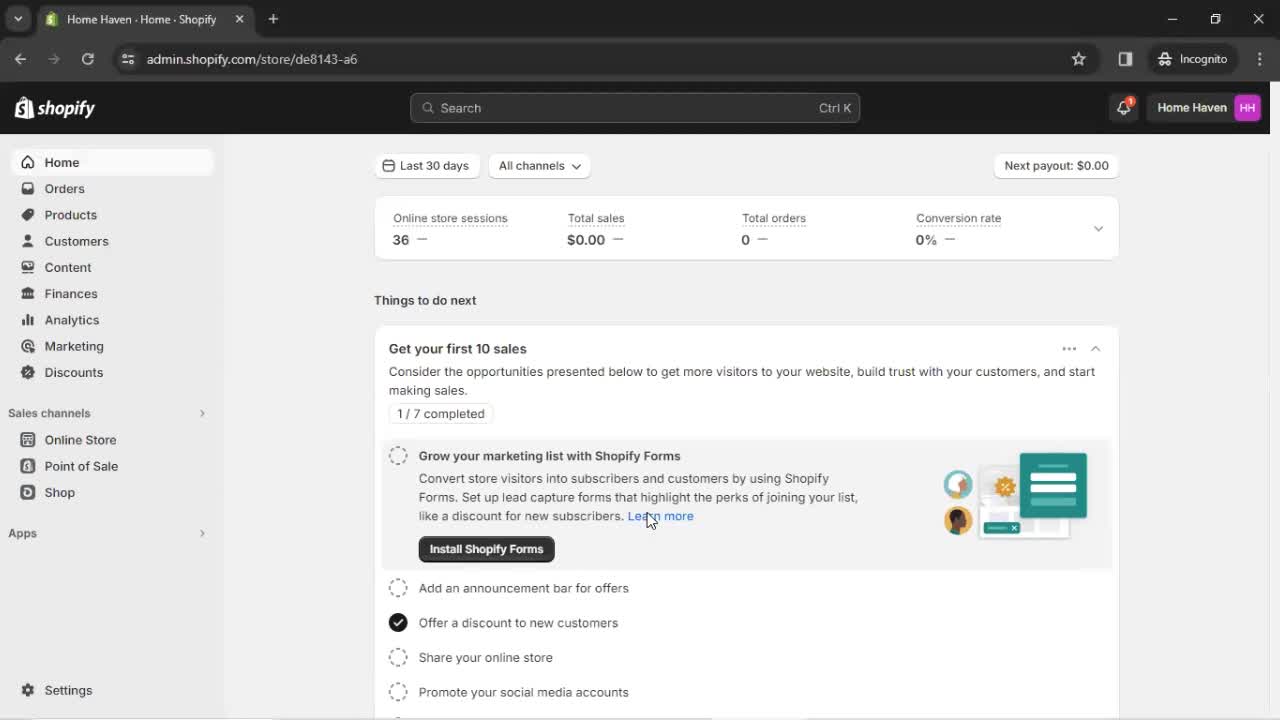
Task: Open the Last 30 days date picker
Action: pyautogui.click(x=427, y=166)
